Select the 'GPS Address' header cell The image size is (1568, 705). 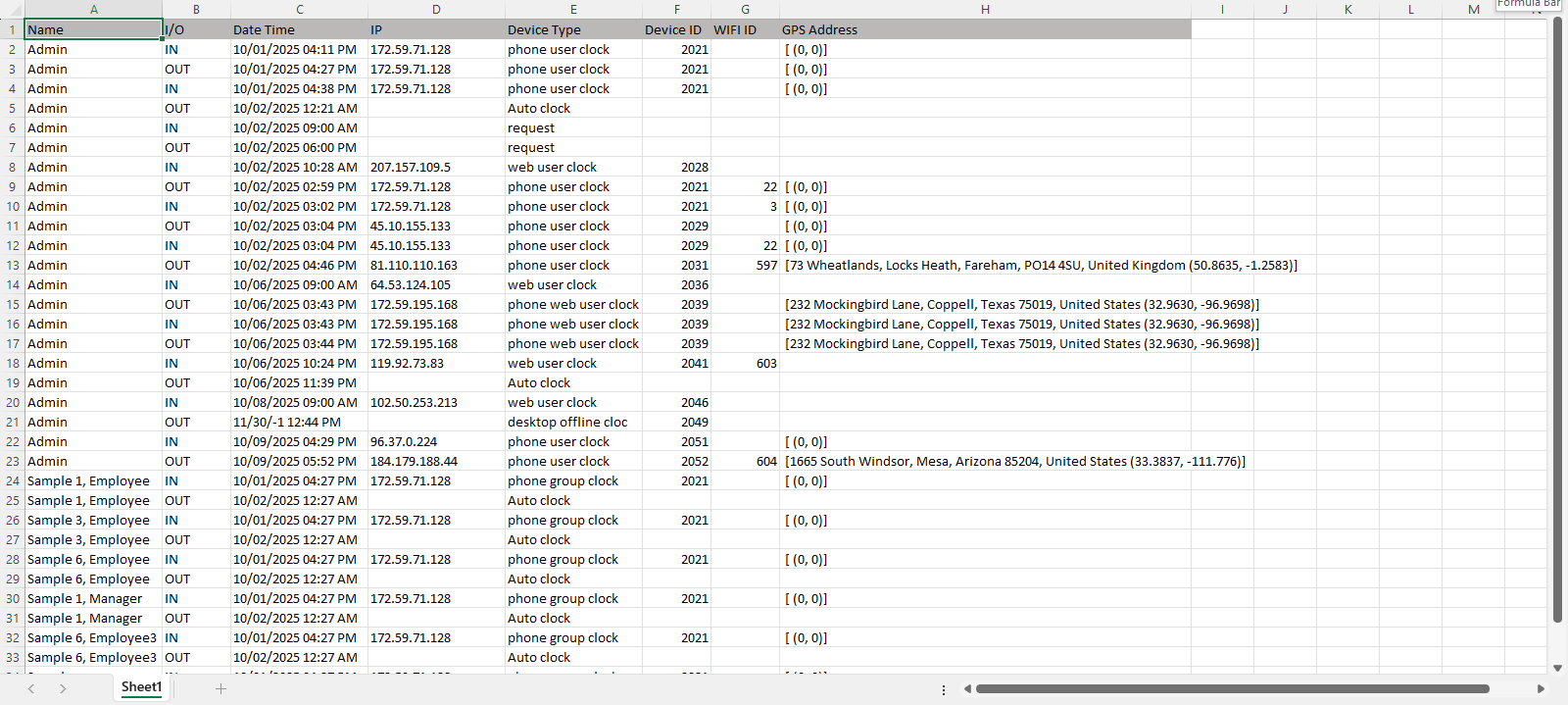click(985, 29)
